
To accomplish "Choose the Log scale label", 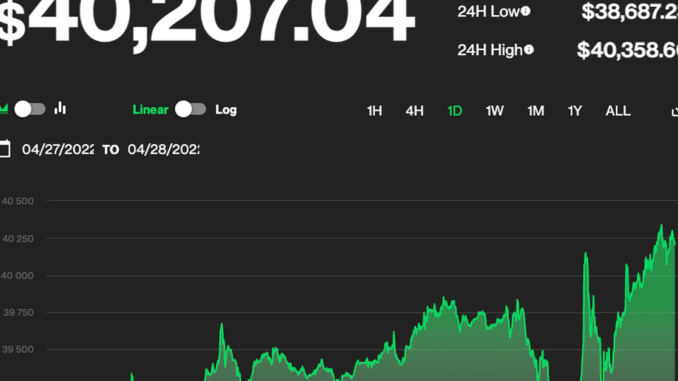I will (x=226, y=110).
